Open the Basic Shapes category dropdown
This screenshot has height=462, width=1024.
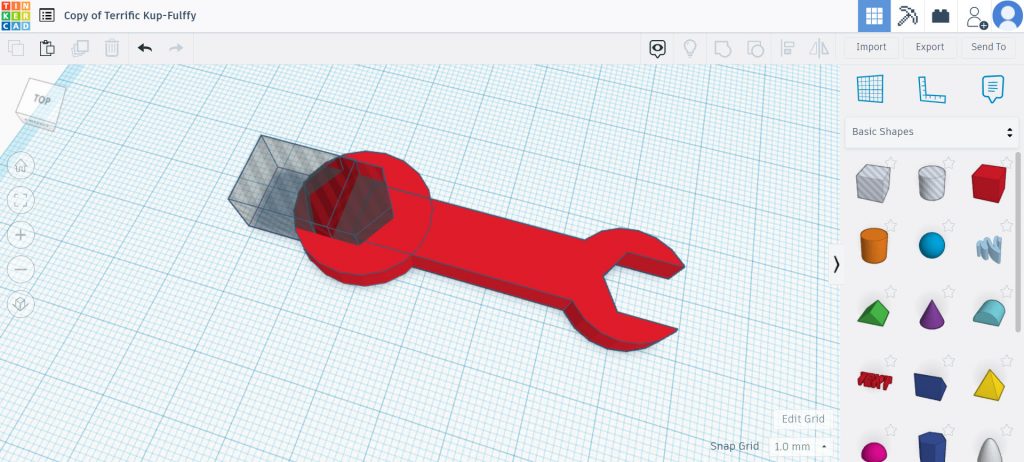point(932,132)
